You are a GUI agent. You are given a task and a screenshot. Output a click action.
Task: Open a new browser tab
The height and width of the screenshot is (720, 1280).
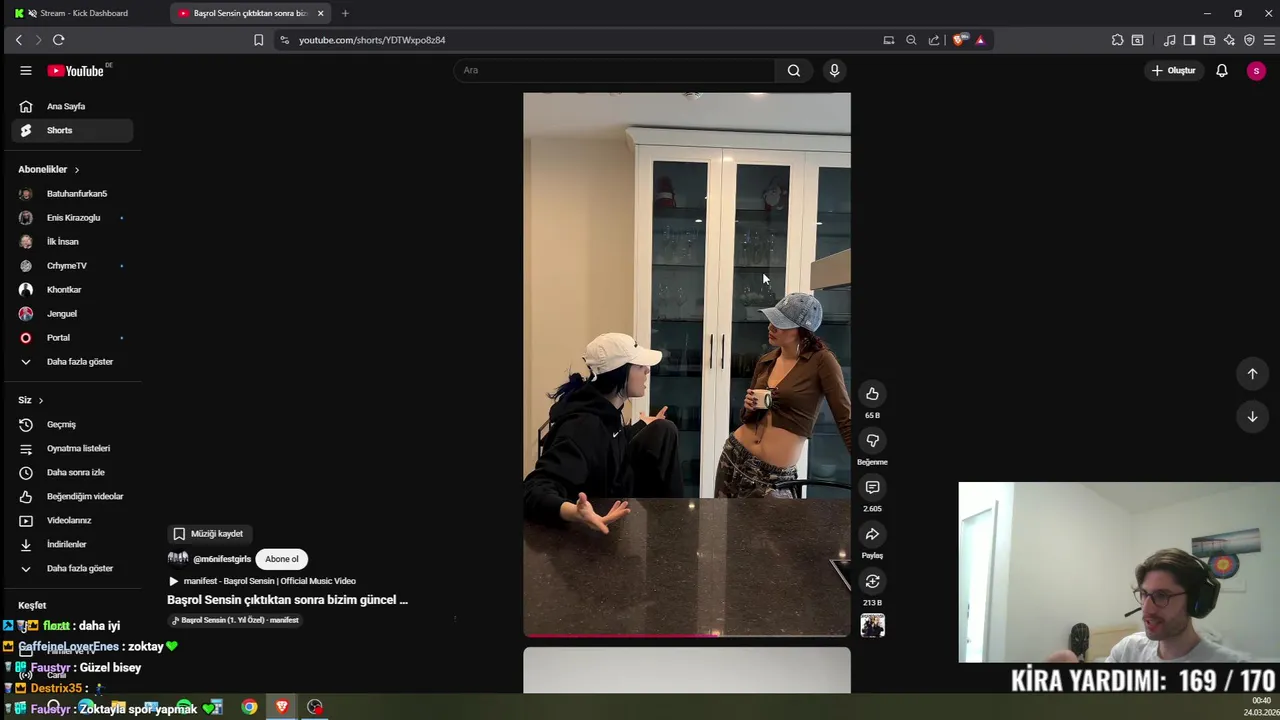tap(345, 13)
